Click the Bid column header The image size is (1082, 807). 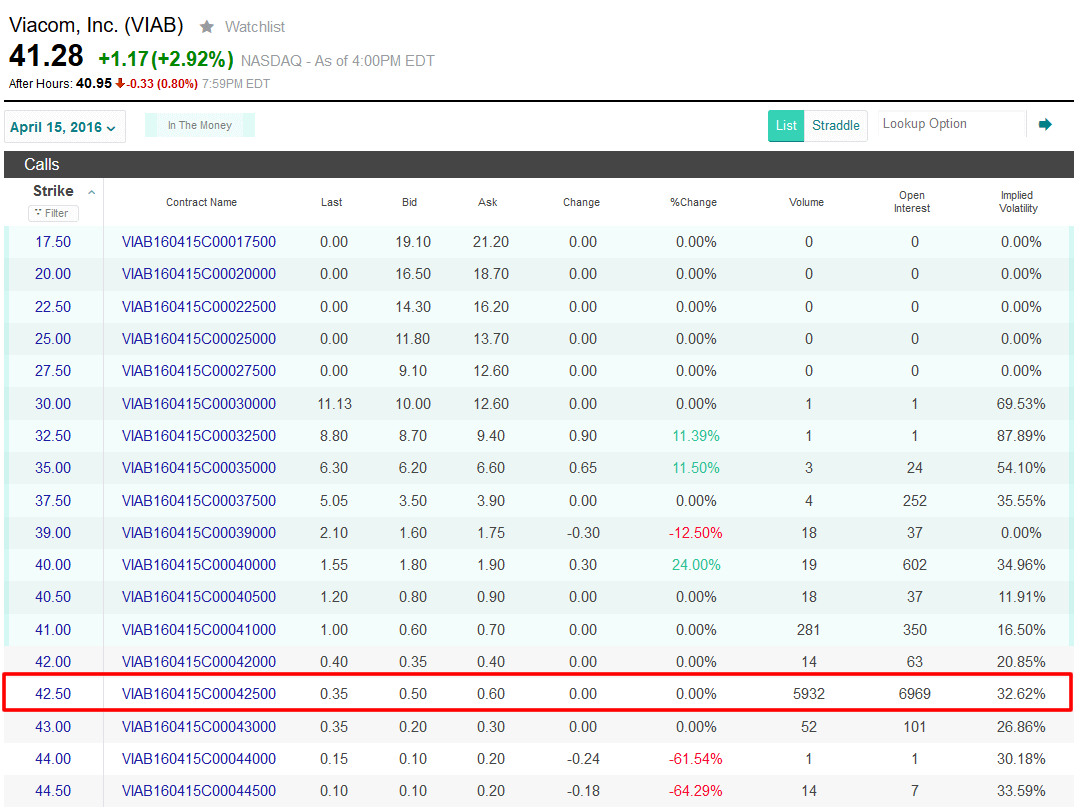point(409,202)
